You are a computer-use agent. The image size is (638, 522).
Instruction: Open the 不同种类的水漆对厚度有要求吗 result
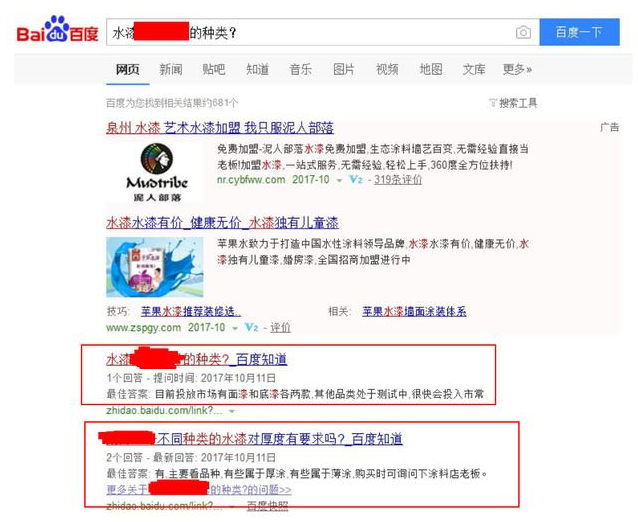click(x=251, y=439)
